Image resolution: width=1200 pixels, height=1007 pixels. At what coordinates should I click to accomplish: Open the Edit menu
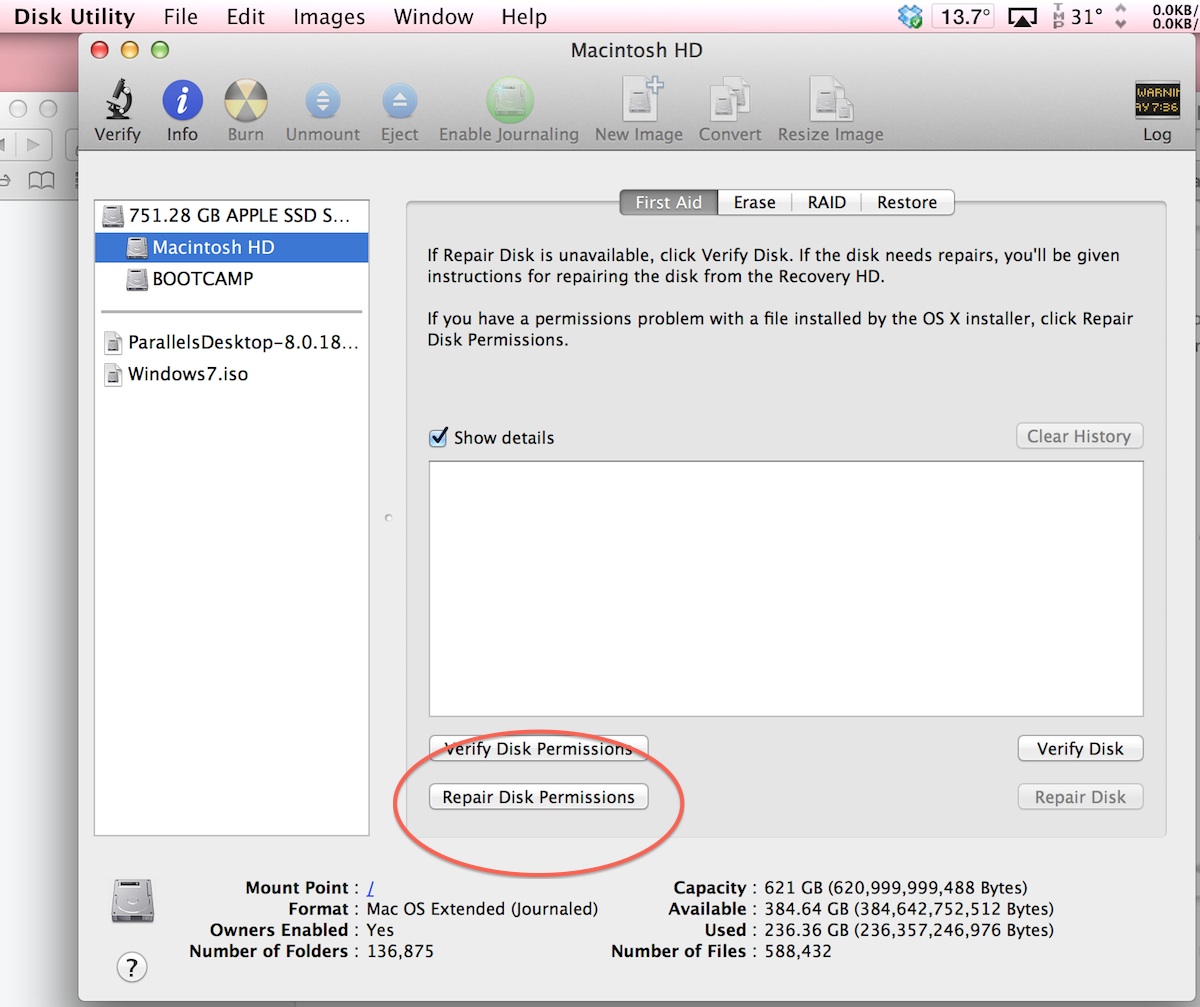coord(246,17)
